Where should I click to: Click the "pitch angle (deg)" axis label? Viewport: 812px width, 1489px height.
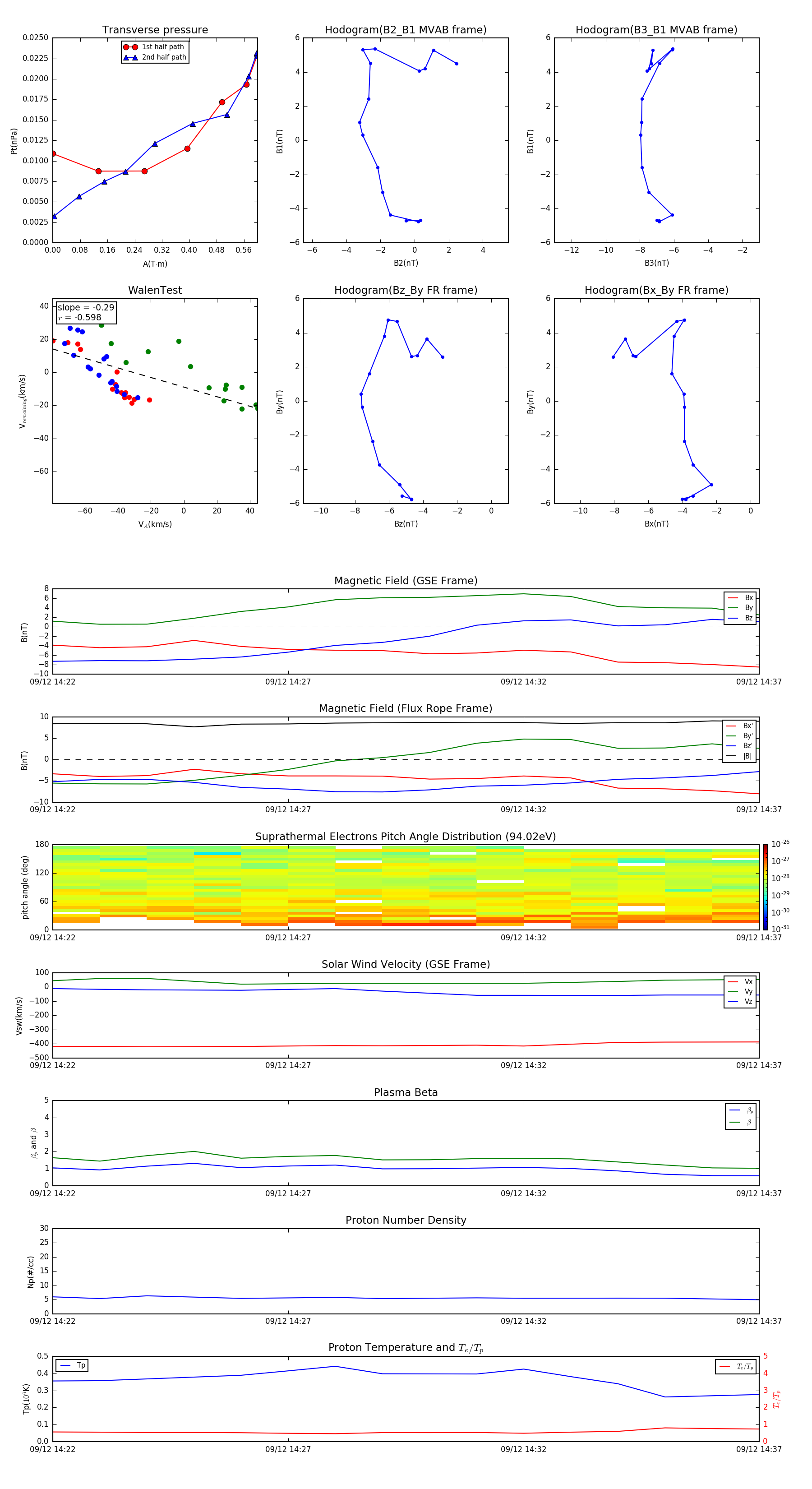pos(25,887)
